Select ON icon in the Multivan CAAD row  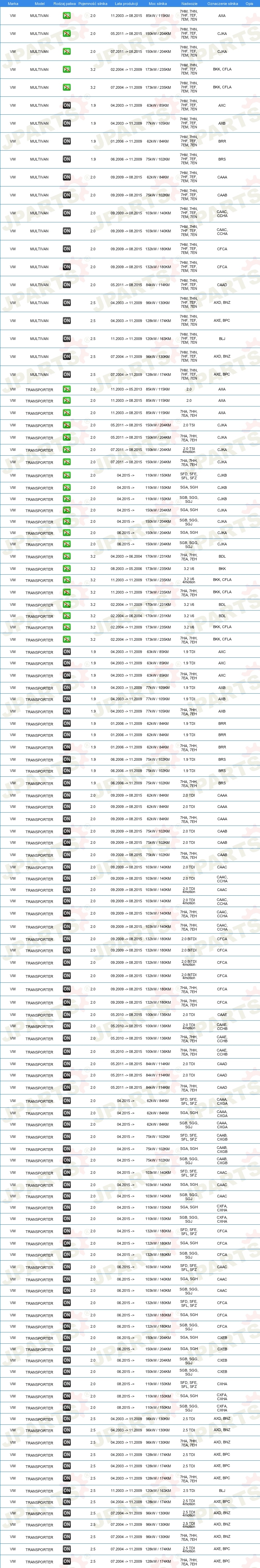[x=66, y=284]
